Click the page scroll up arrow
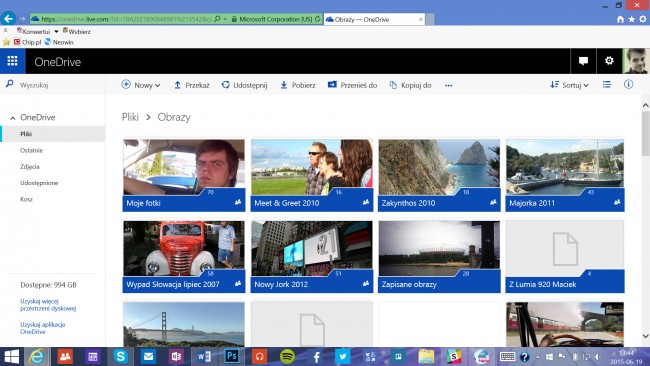The width and height of the screenshot is (650, 366). click(x=645, y=105)
